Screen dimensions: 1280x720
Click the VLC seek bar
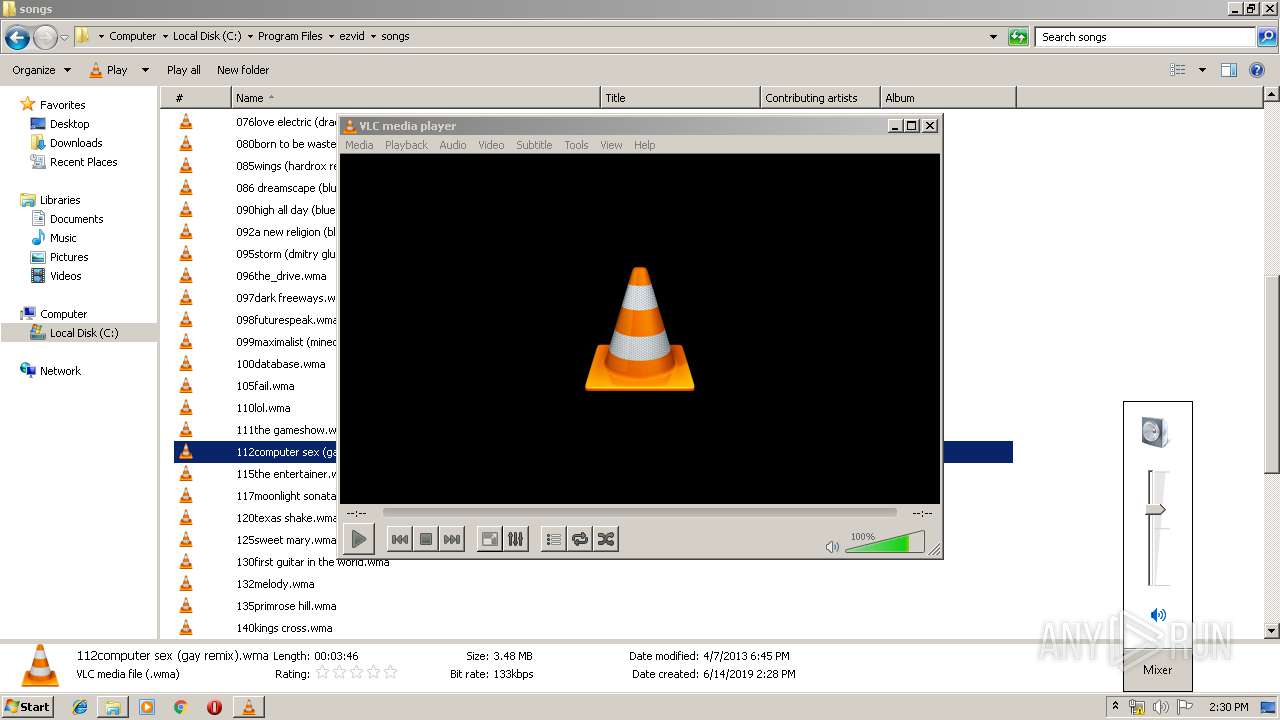tap(639, 513)
